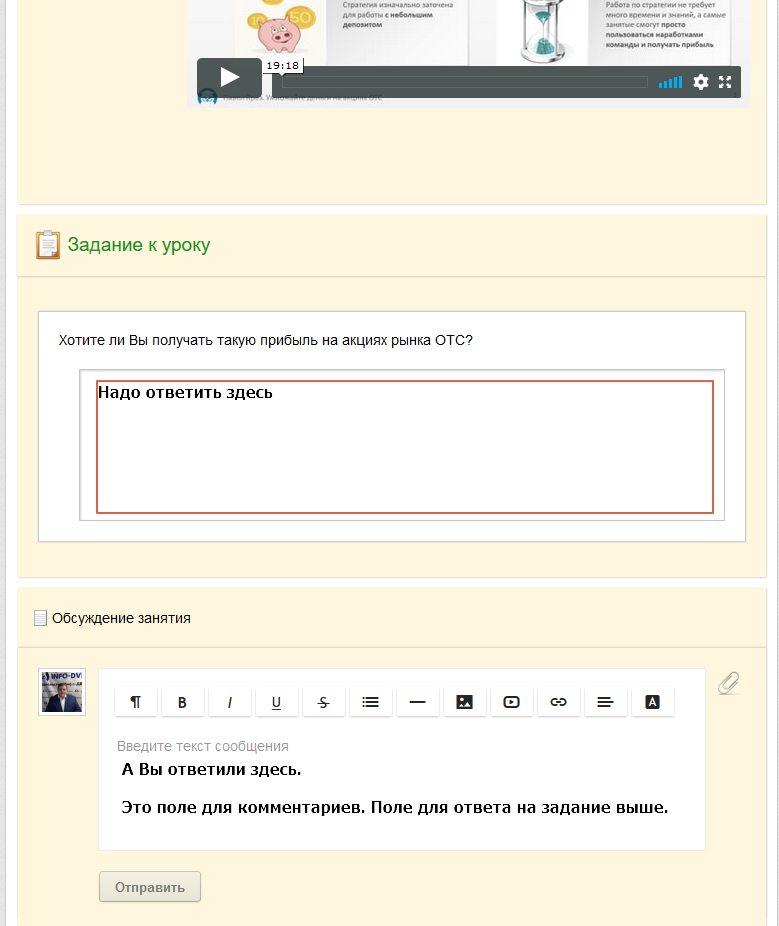The height and width of the screenshot is (926, 779).
Task: Open the text color picker
Action: click(653, 702)
